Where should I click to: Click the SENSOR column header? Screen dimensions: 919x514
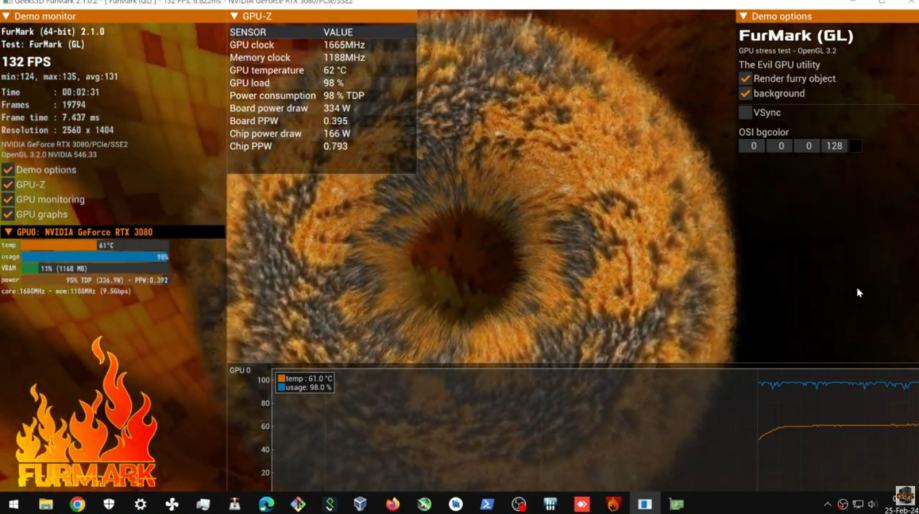click(248, 32)
